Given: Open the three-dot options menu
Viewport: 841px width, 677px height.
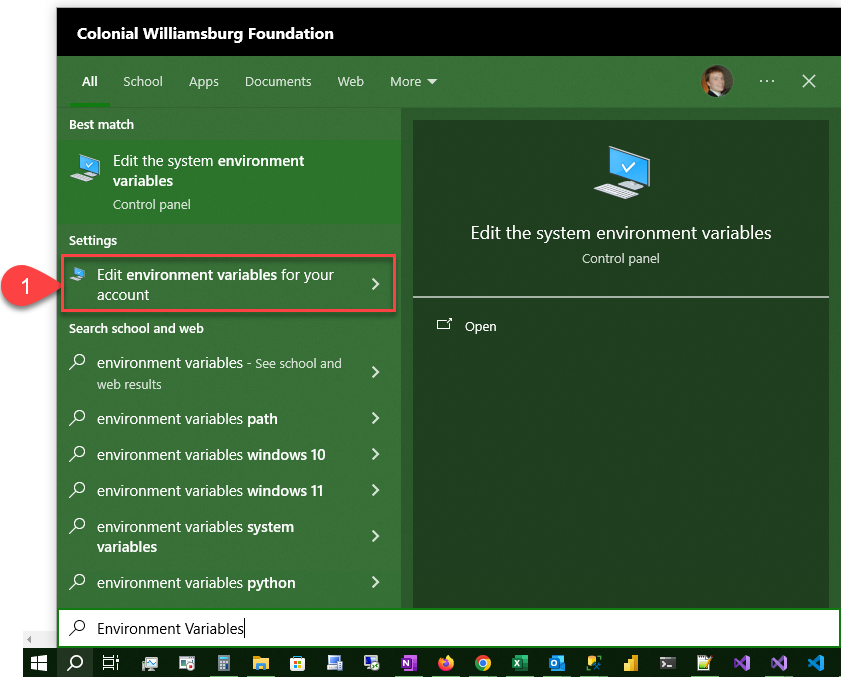Looking at the screenshot, I should (767, 81).
